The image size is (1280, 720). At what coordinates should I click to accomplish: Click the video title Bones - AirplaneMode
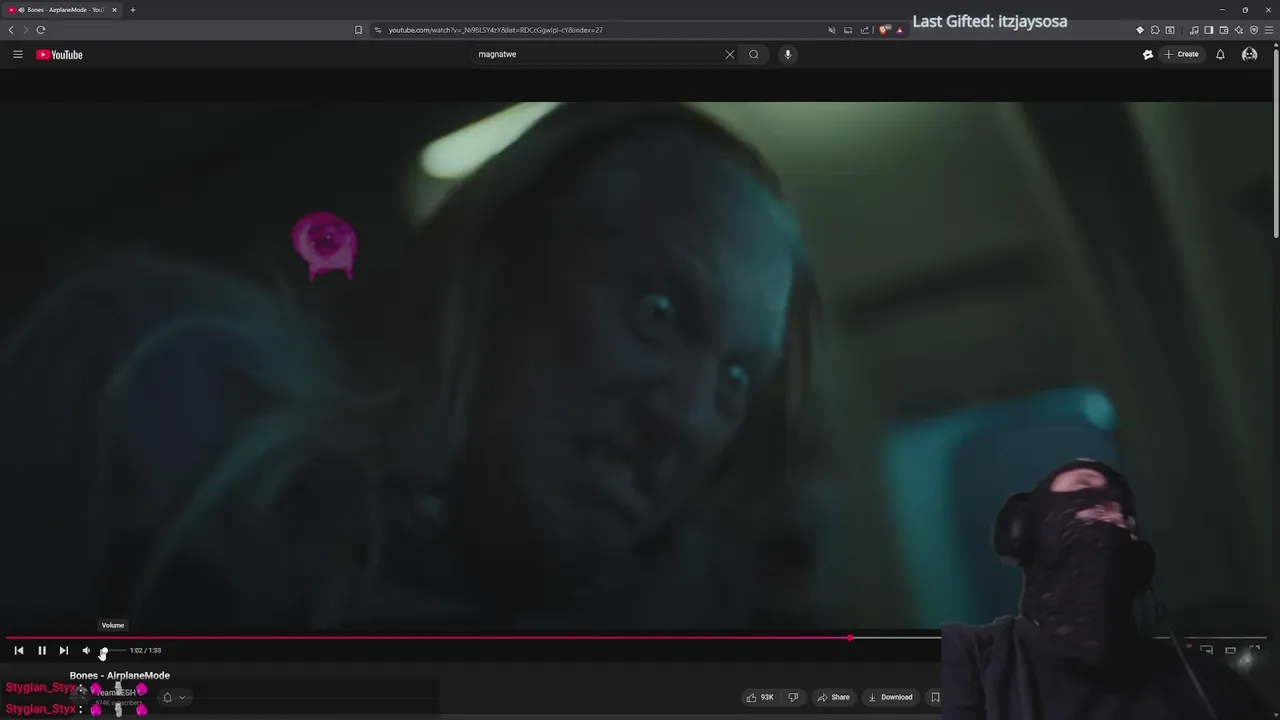point(120,676)
